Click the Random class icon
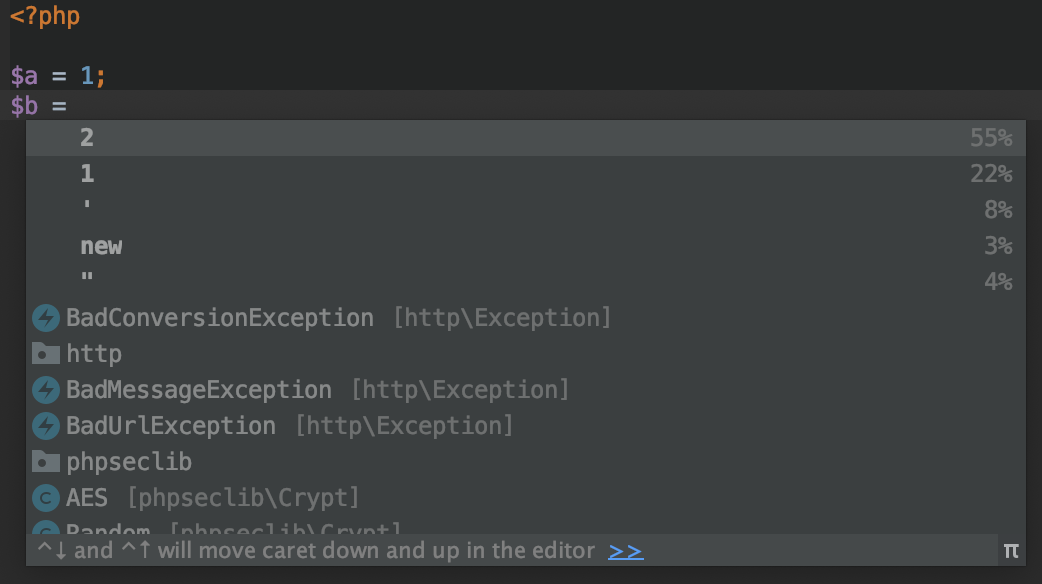Image resolution: width=1042 pixels, height=584 pixels. [x=46, y=528]
